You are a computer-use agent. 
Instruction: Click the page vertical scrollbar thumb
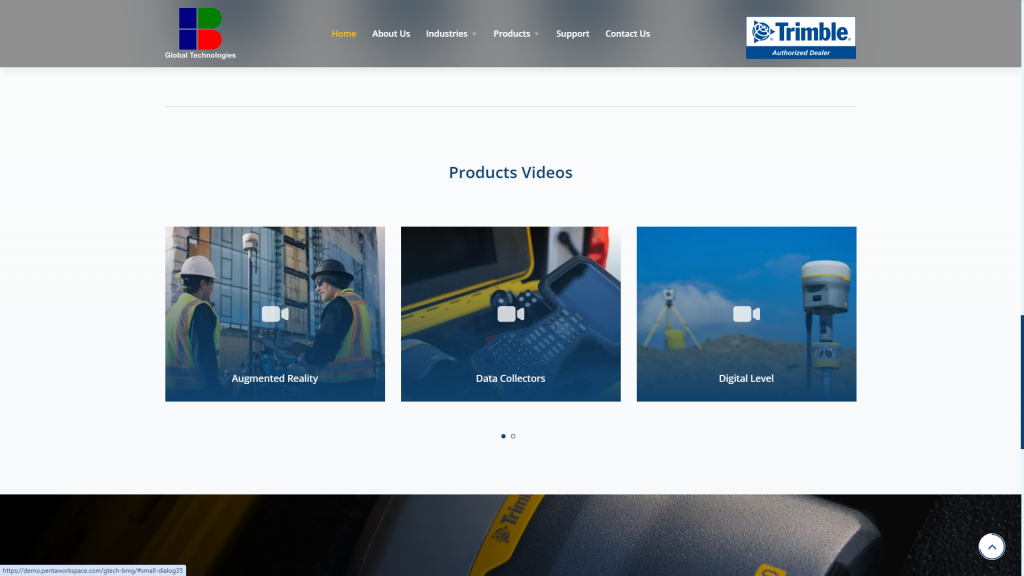point(1022,382)
